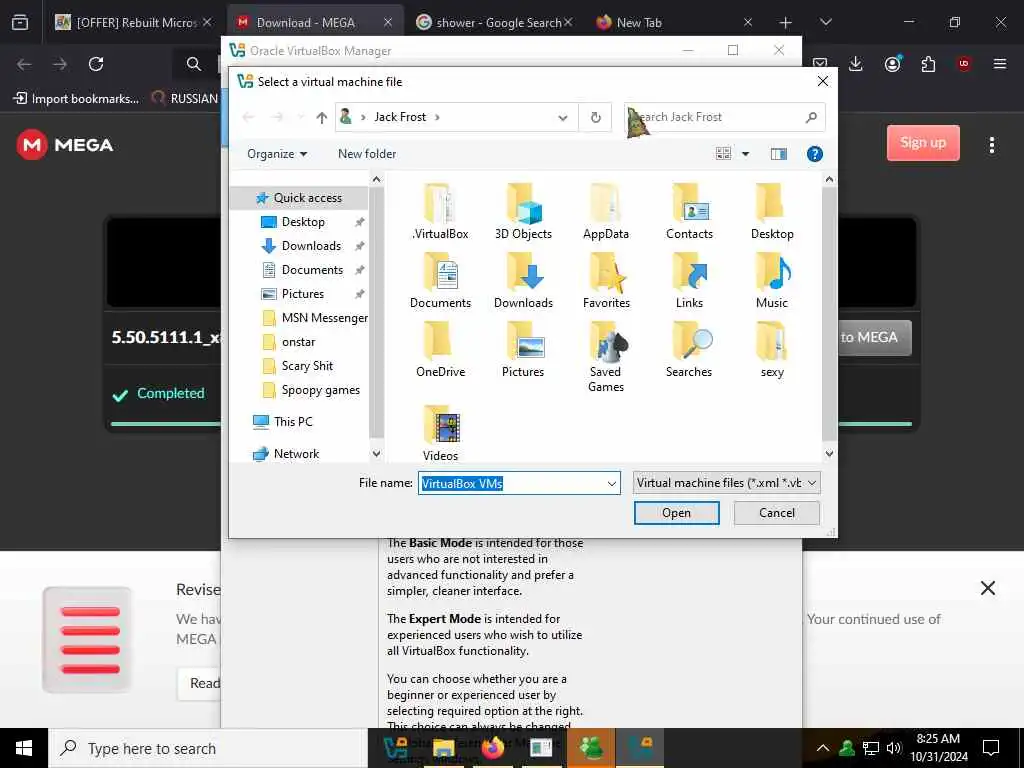Switch to the shower - Google Search tab
The height and width of the screenshot is (768, 1024).
[x=494, y=22]
